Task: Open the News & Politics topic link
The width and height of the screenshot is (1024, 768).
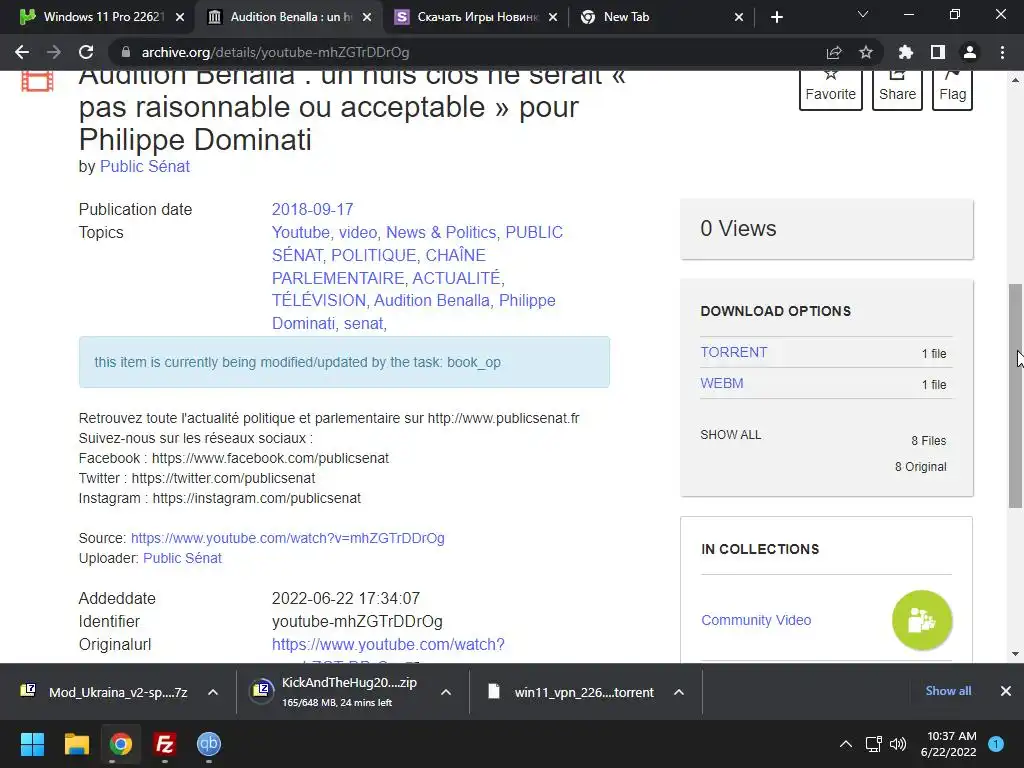Action: pyautogui.click(x=441, y=232)
